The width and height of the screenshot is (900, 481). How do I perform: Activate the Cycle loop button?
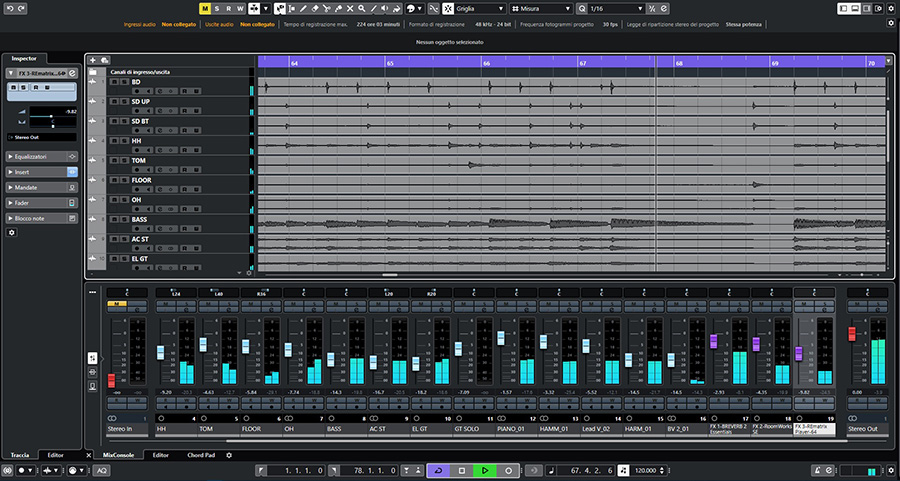tap(438, 470)
